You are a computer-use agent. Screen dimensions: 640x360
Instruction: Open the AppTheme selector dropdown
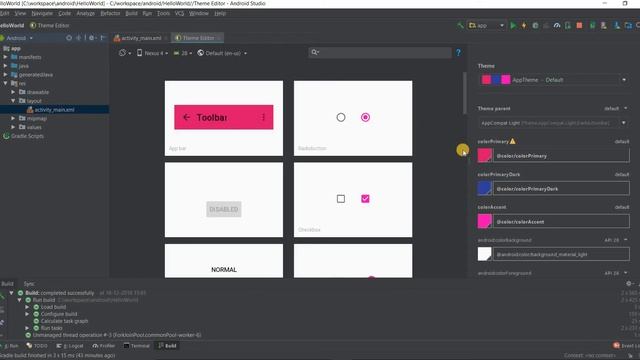(x=554, y=80)
